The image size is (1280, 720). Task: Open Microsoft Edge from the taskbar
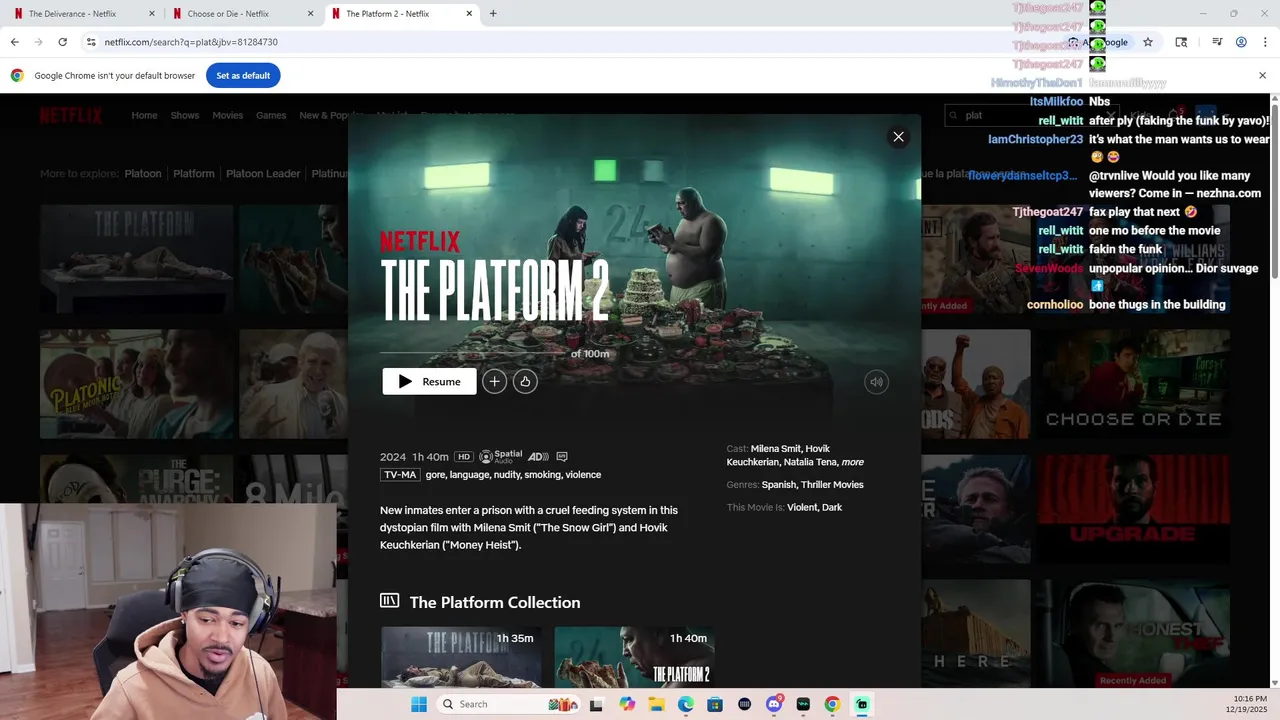[x=686, y=704]
